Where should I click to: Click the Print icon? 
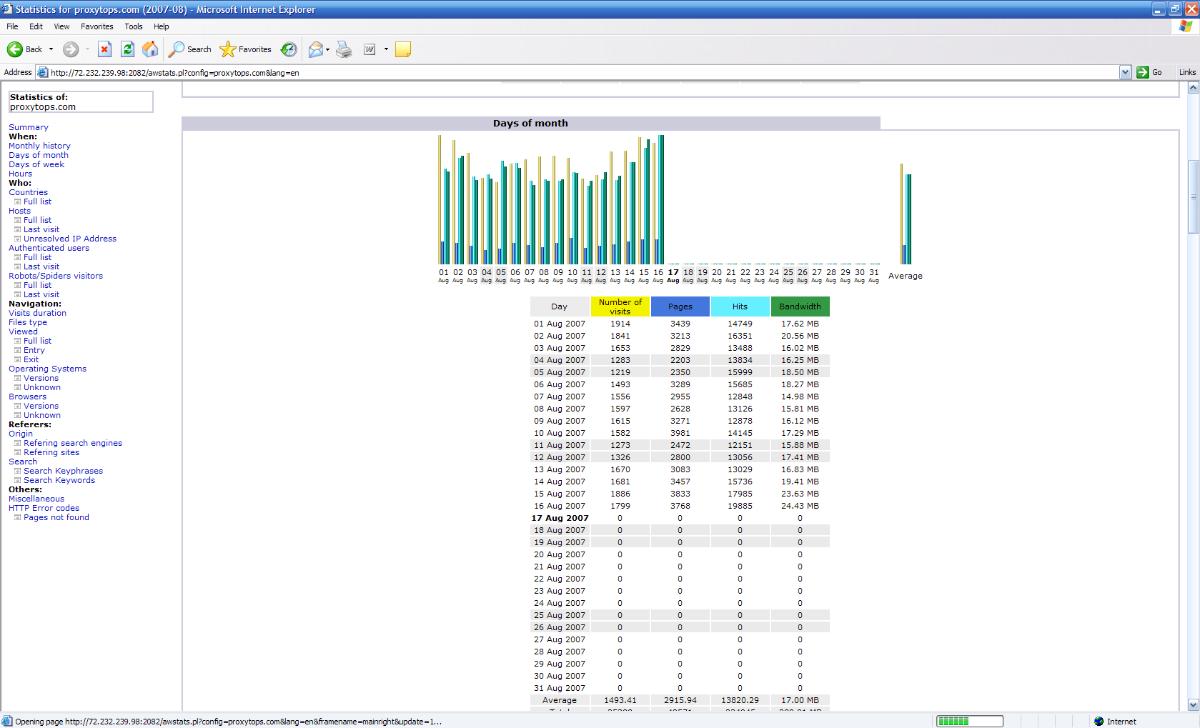pos(344,49)
